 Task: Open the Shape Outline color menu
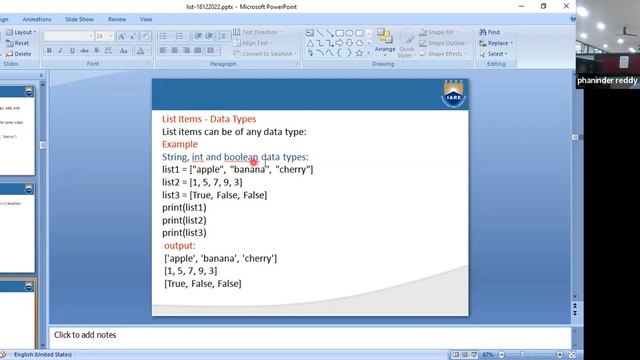(444, 43)
